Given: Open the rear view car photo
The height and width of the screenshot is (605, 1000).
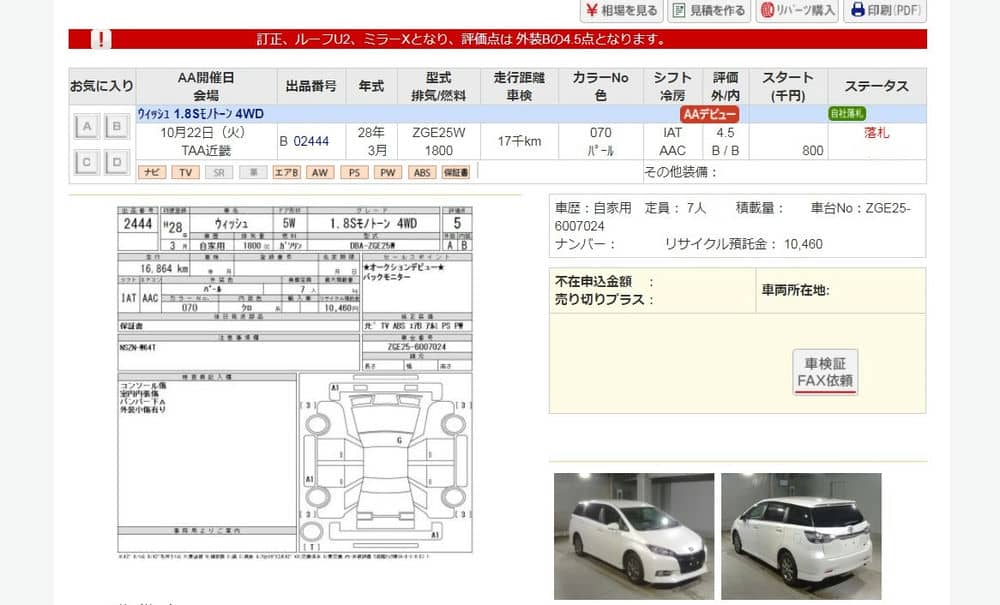Looking at the screenshot, I should pos(801,536).
